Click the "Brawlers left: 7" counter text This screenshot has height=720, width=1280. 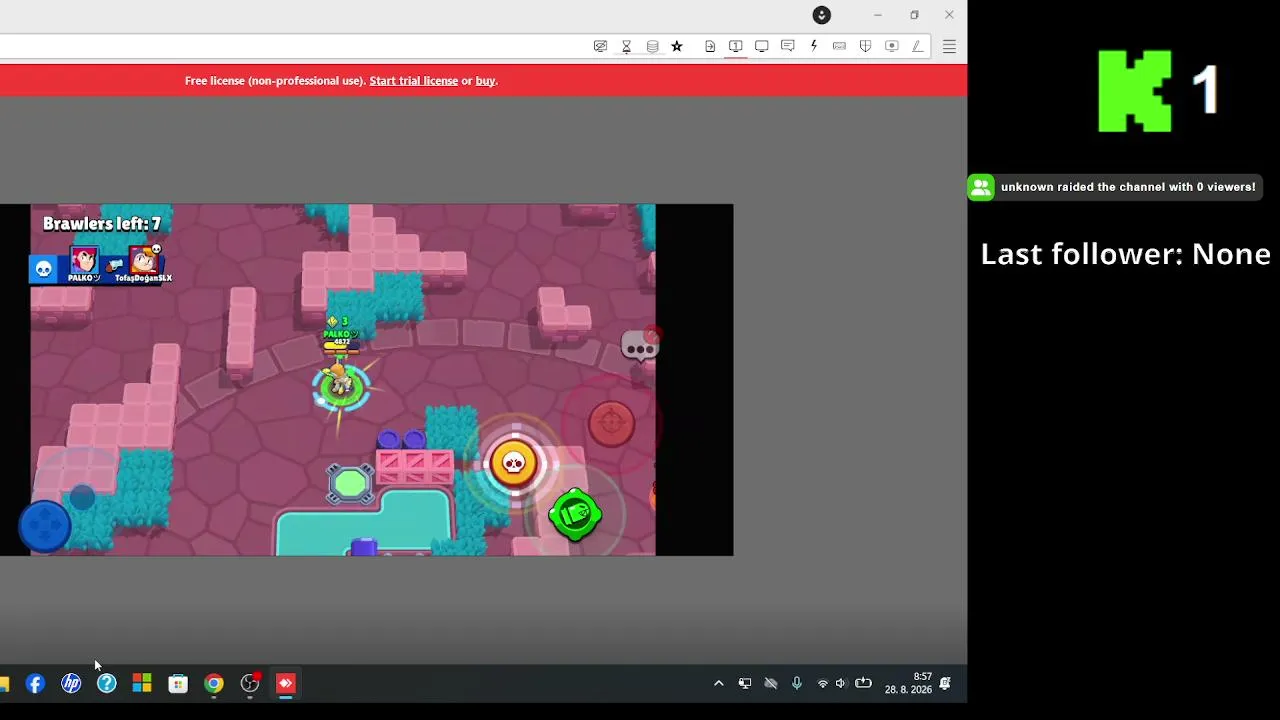(102, 224)
